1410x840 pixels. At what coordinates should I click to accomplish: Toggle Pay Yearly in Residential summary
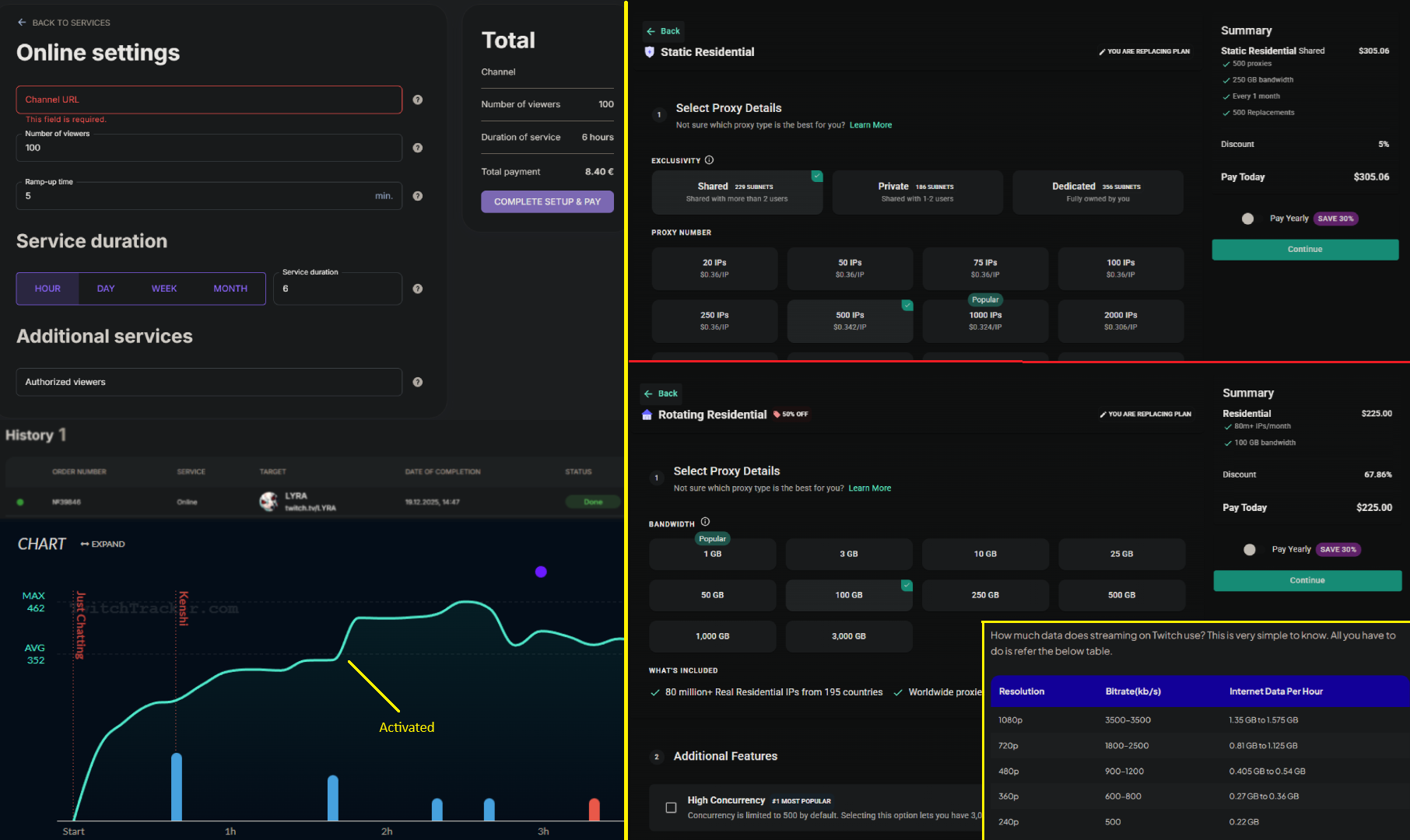click(x=1250, y=549)
